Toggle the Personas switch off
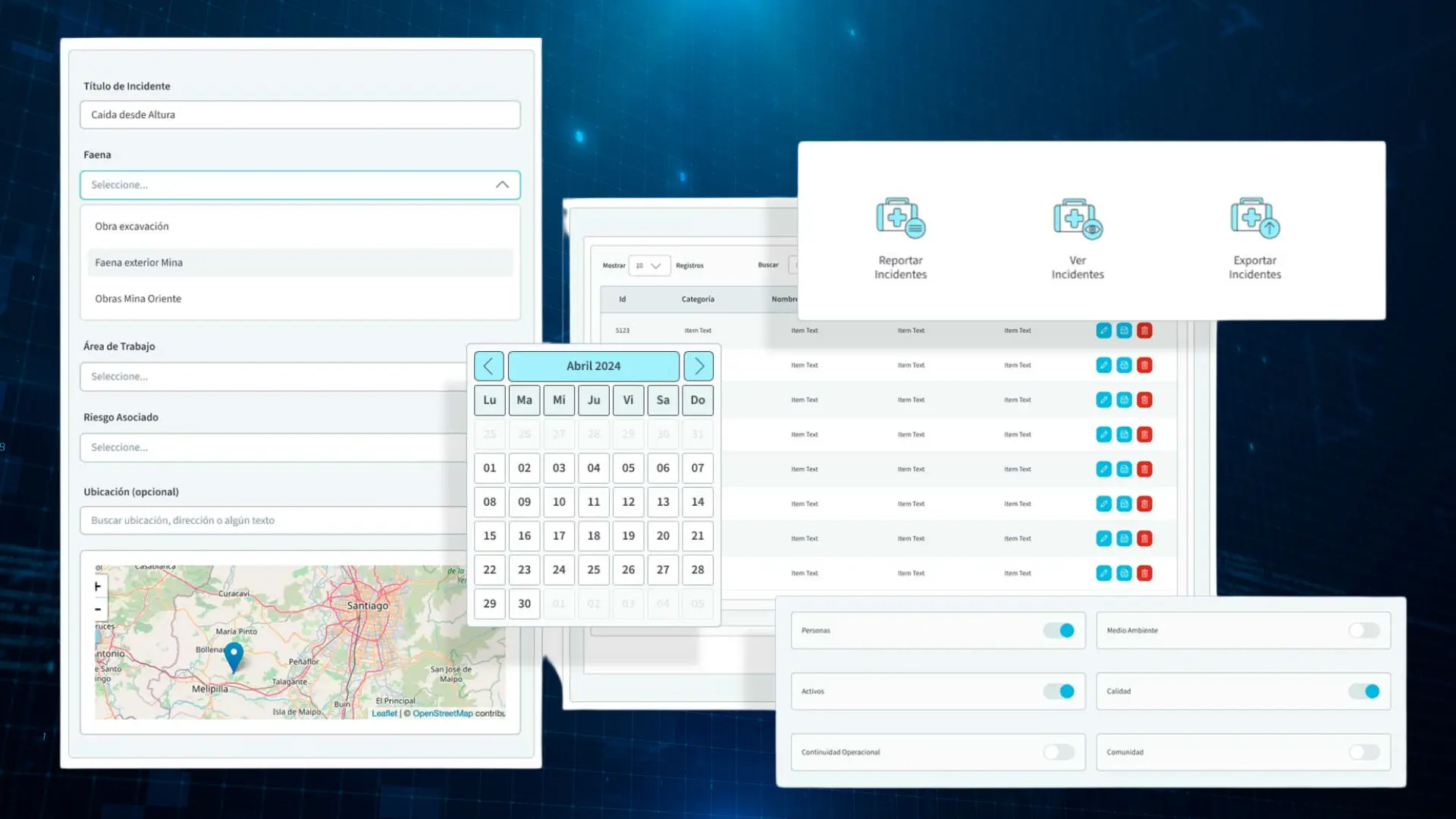1456x819 pixels. point(1059,630)
